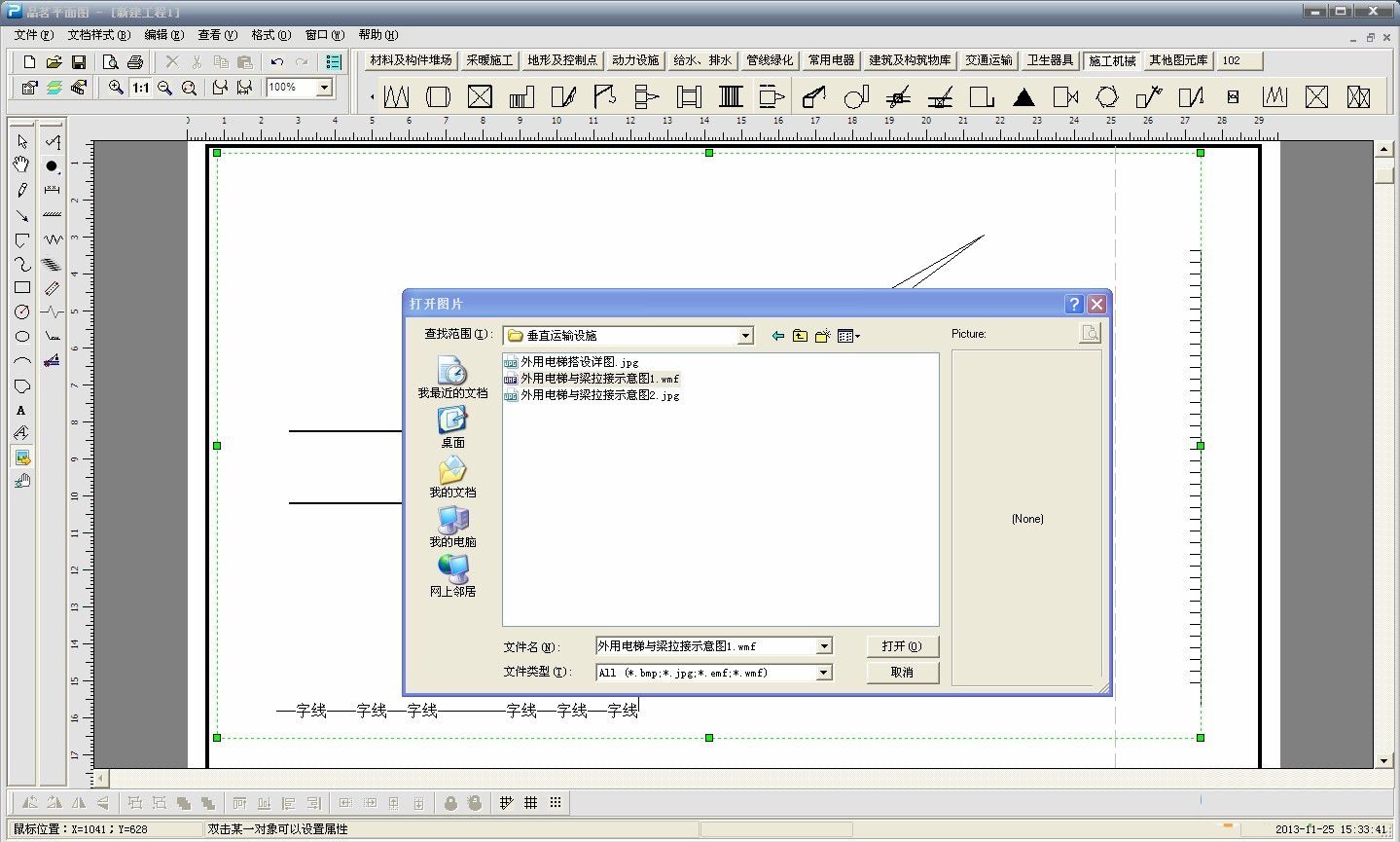The image size is (1400, 842).
Task: Open print preview
Action: pyautogui.click(x=111, y=62)
